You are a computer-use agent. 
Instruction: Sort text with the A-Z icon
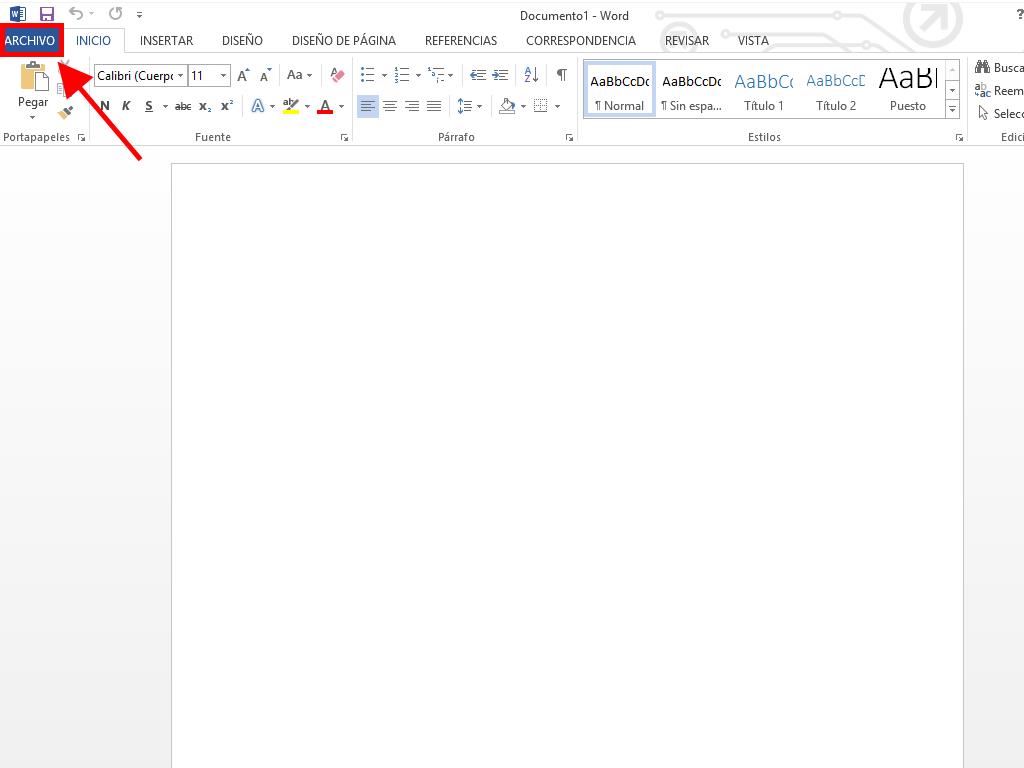[531, 75]
